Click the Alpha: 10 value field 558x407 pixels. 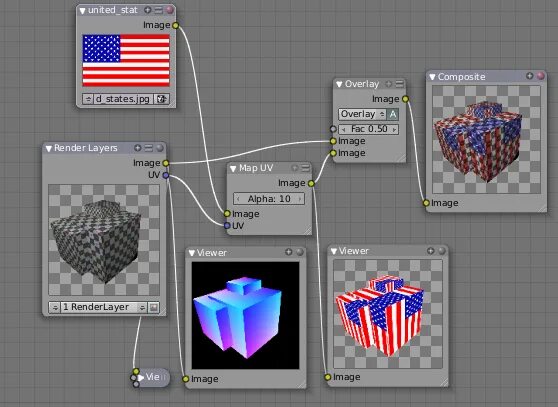(x=269, y=199)
